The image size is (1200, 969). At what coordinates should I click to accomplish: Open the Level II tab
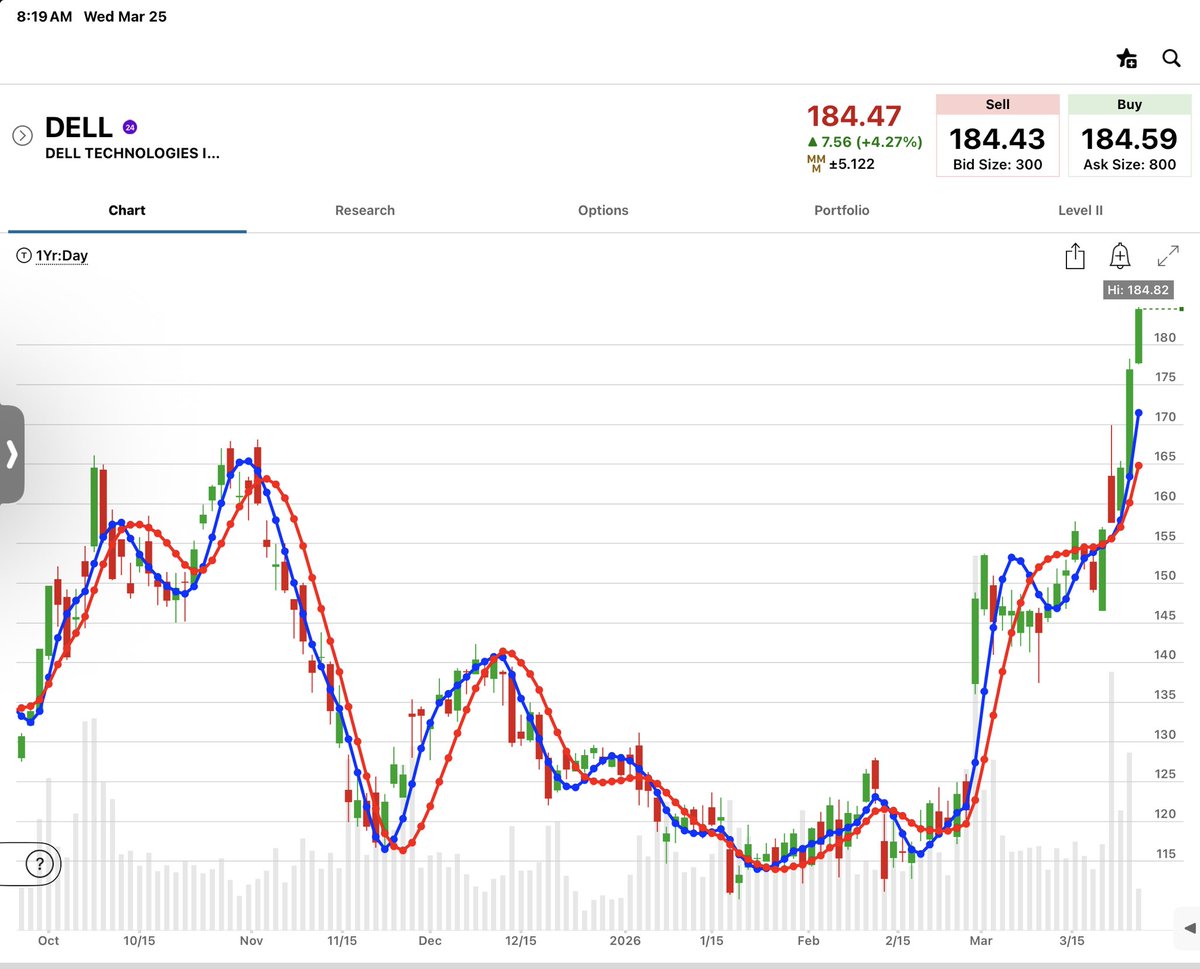(1080, 210)
